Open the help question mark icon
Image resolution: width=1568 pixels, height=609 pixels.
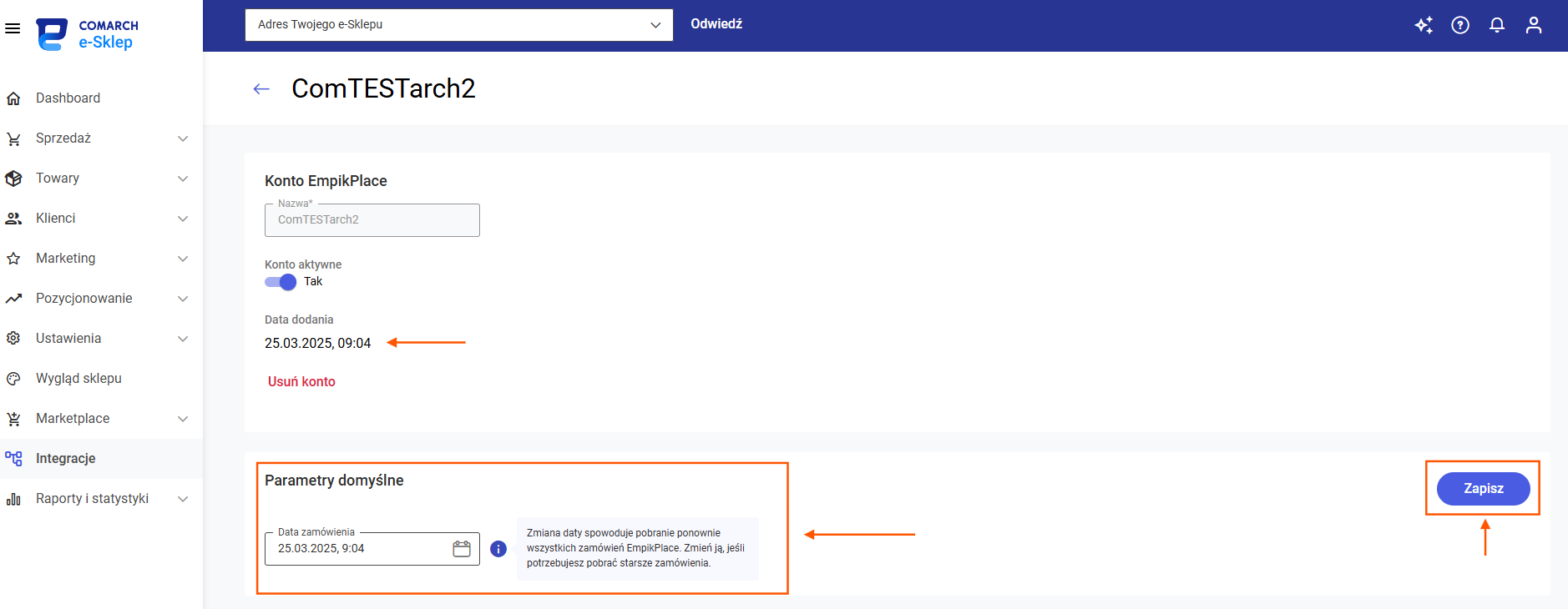pos(1460,25)
